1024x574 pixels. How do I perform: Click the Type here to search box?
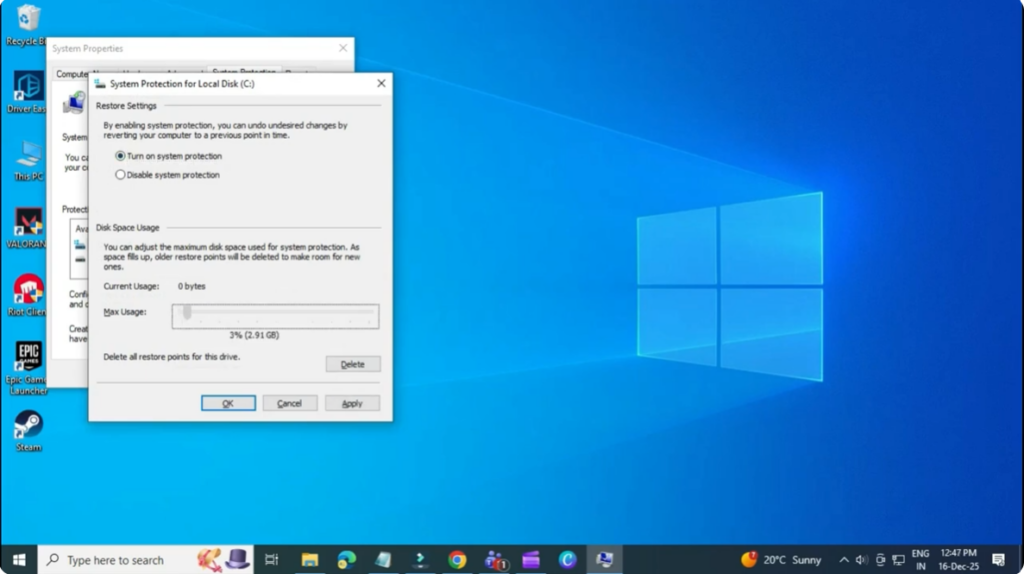[x=145, y=560]
